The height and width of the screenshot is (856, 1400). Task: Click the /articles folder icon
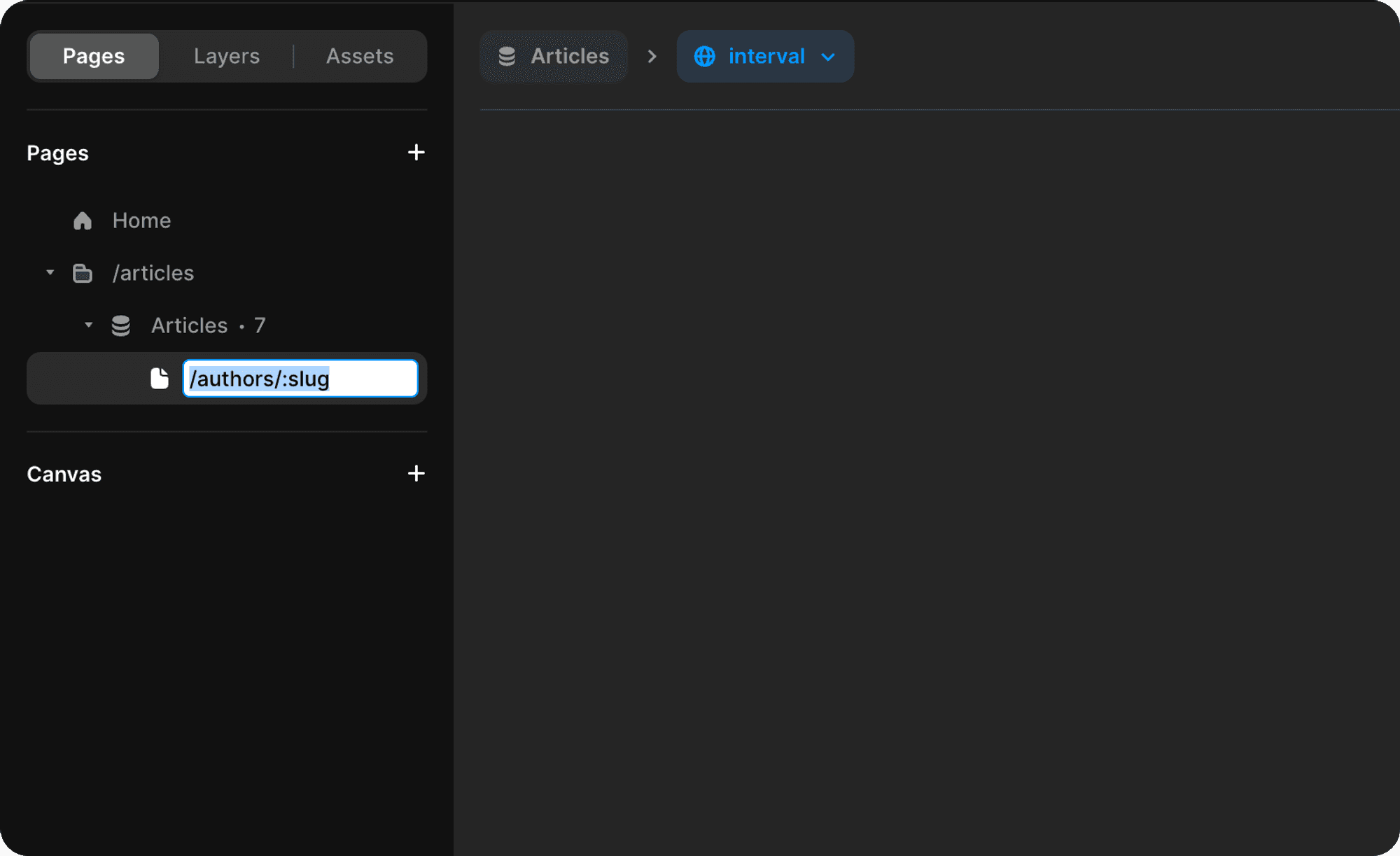tap(83, 273)
